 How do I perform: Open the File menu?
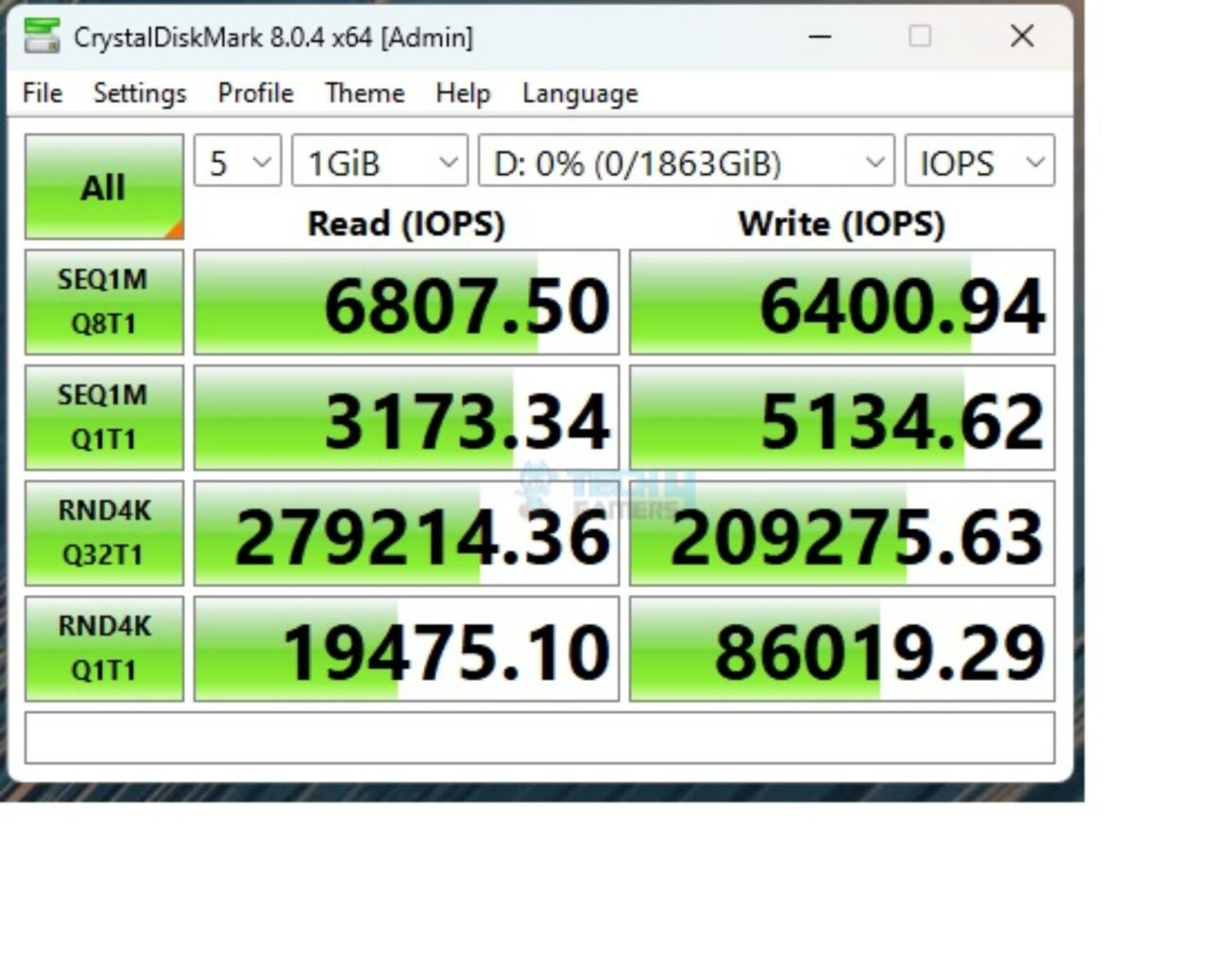pyautogui.click(x=43, y=93)
